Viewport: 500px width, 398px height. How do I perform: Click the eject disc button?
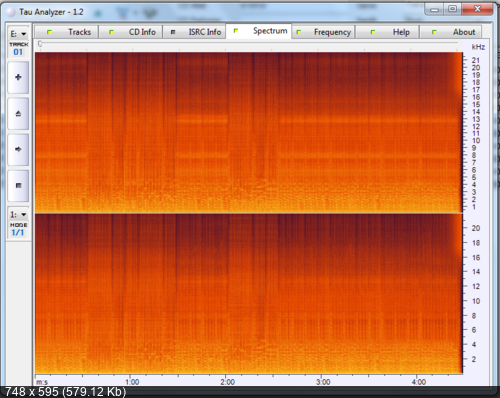[18, 114]
